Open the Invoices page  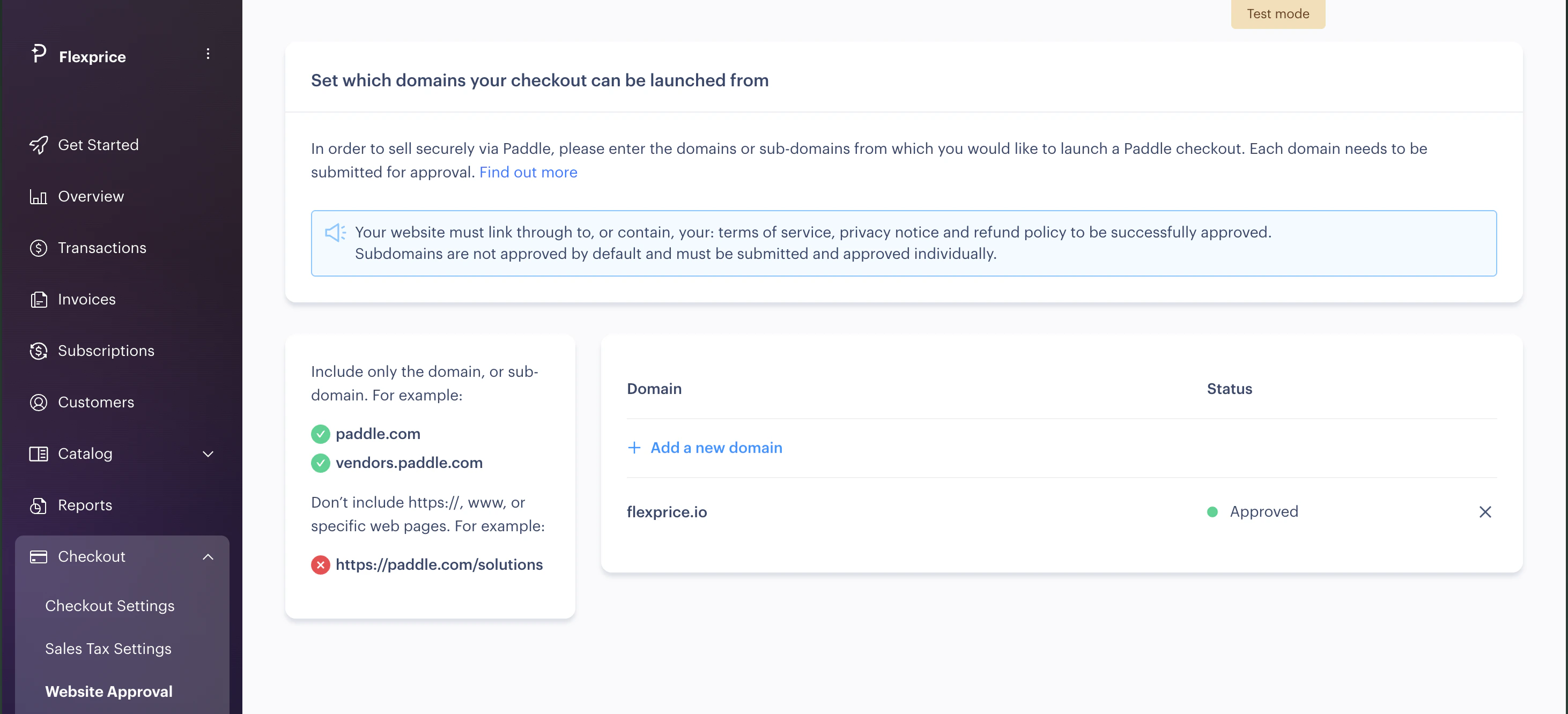coord(86,299)
